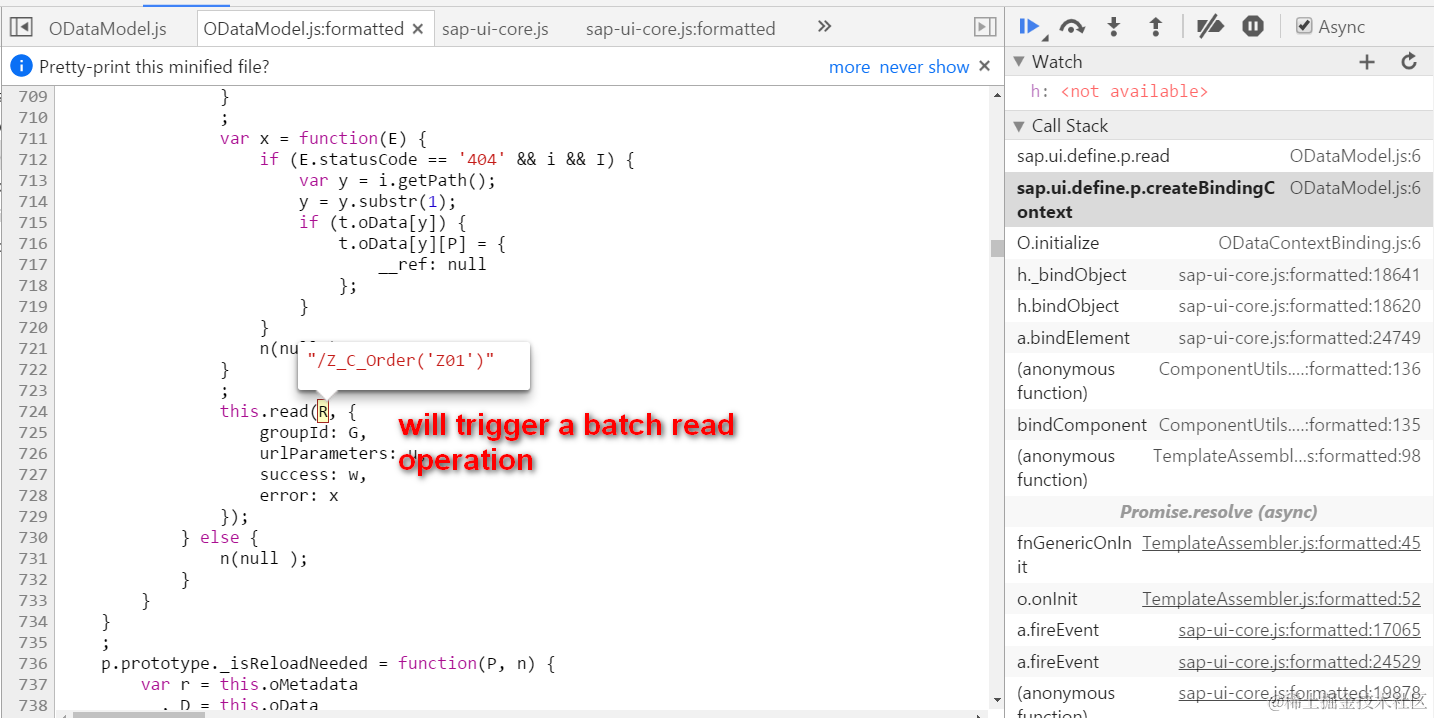Select bindComponent call frame

tap(1218, 425)
